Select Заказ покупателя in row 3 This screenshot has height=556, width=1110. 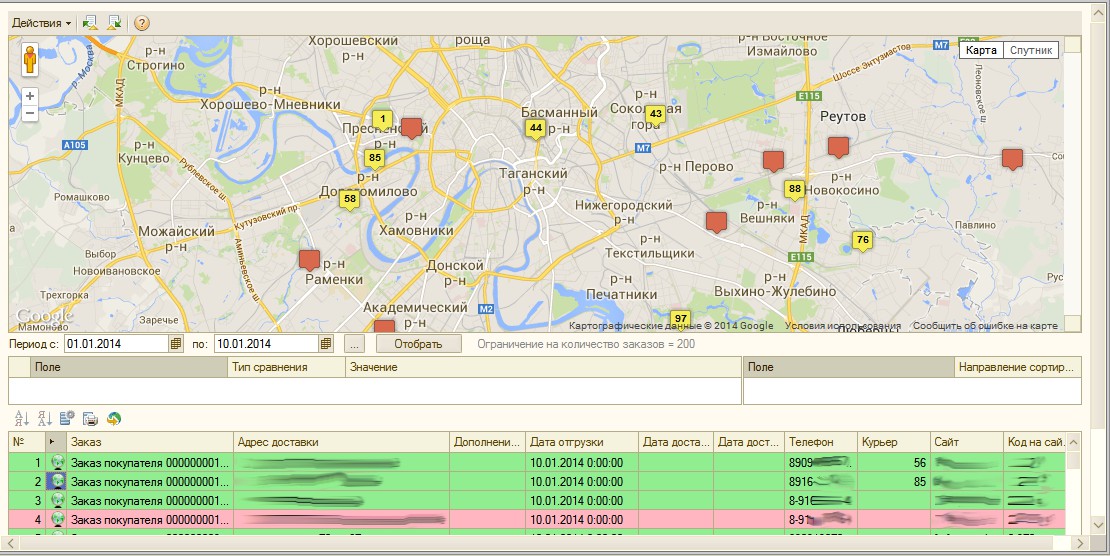point(150,501)
